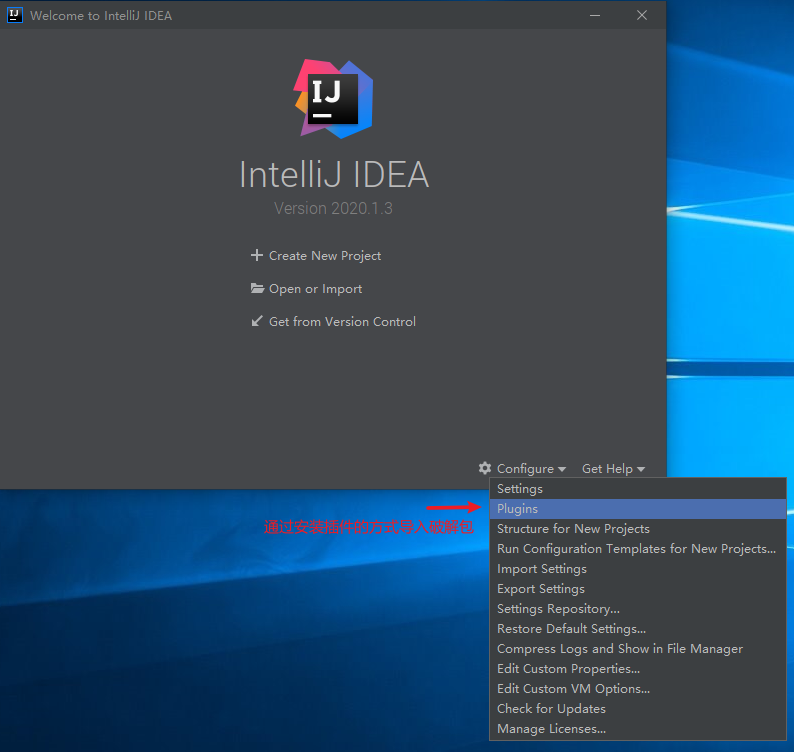Viewport: 794px width, 752px height.
Task: Open Manage Licenses...
Action: (x=638, y=729)
